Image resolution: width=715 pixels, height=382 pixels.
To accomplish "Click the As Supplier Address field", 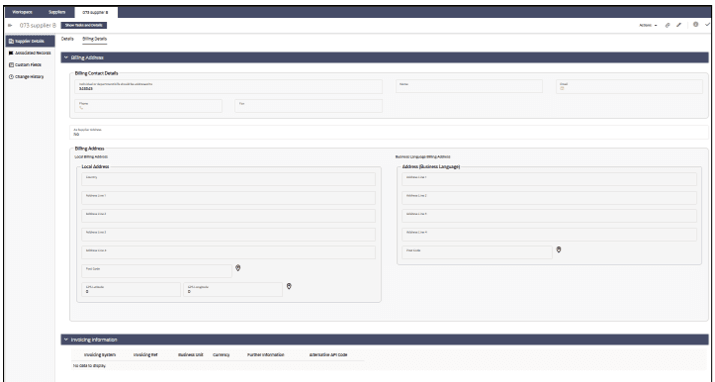I will click(389, 132).
